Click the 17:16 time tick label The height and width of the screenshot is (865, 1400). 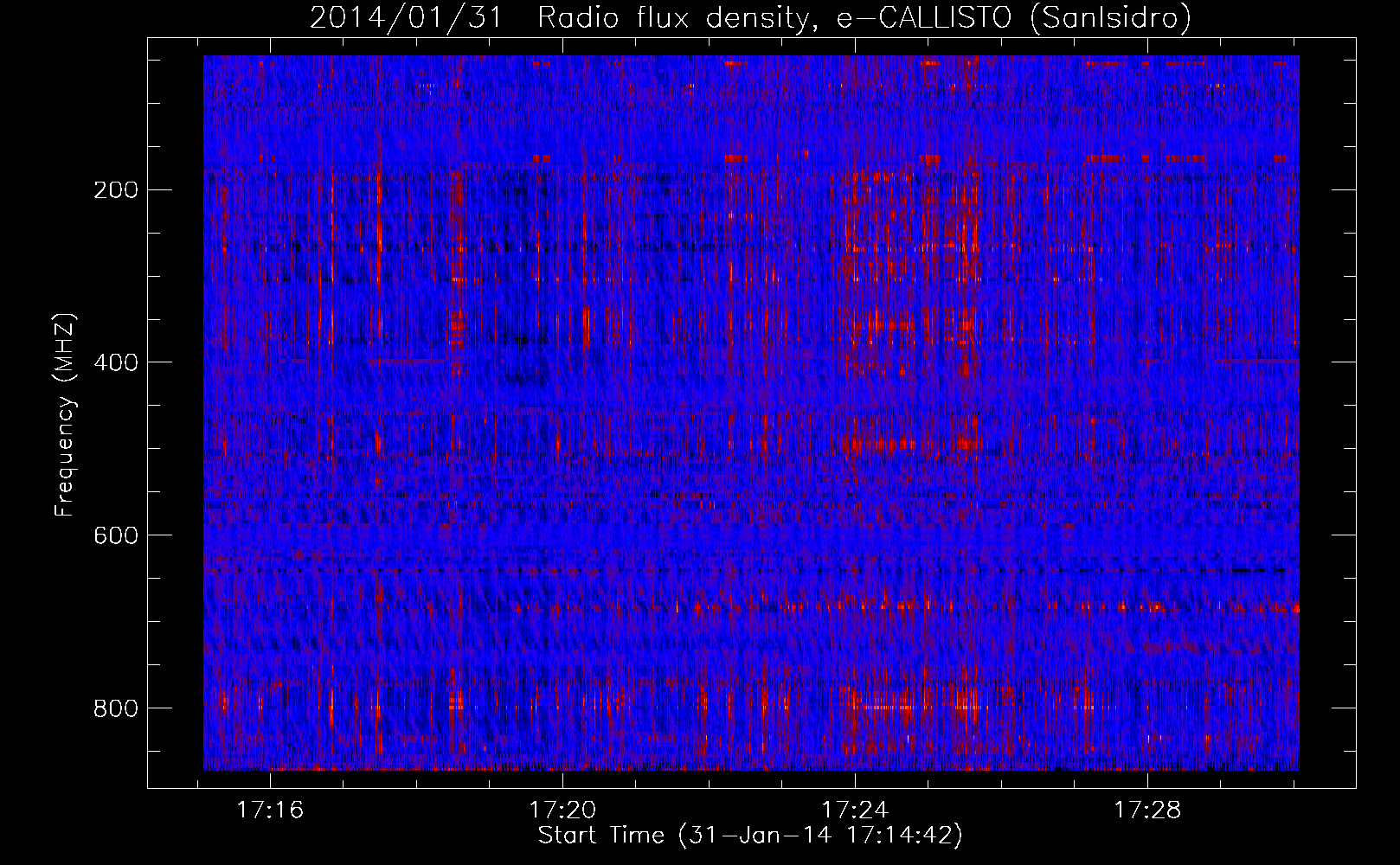coord(271,811)
